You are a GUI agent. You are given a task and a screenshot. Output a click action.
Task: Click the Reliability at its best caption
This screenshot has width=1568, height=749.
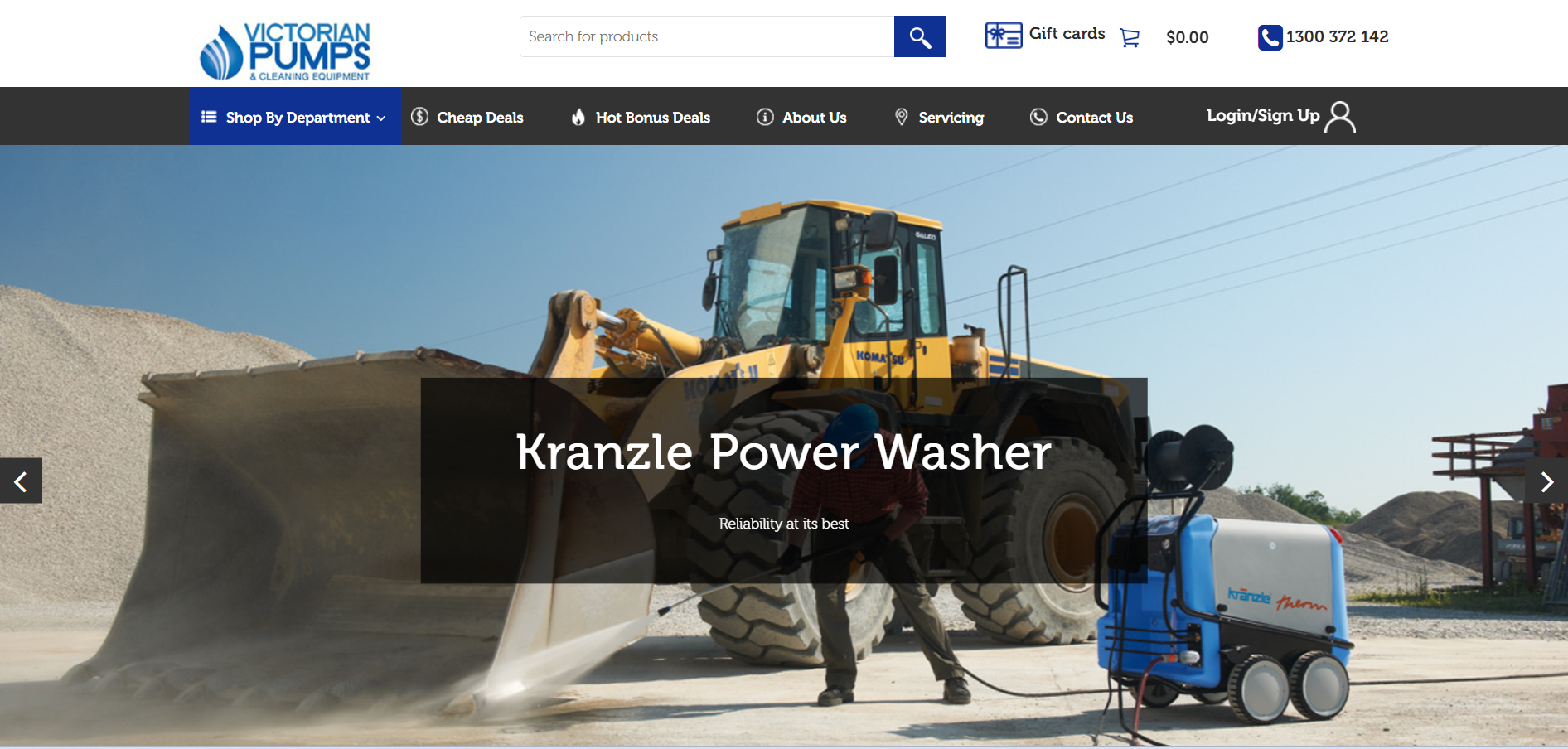pos(784,524)
